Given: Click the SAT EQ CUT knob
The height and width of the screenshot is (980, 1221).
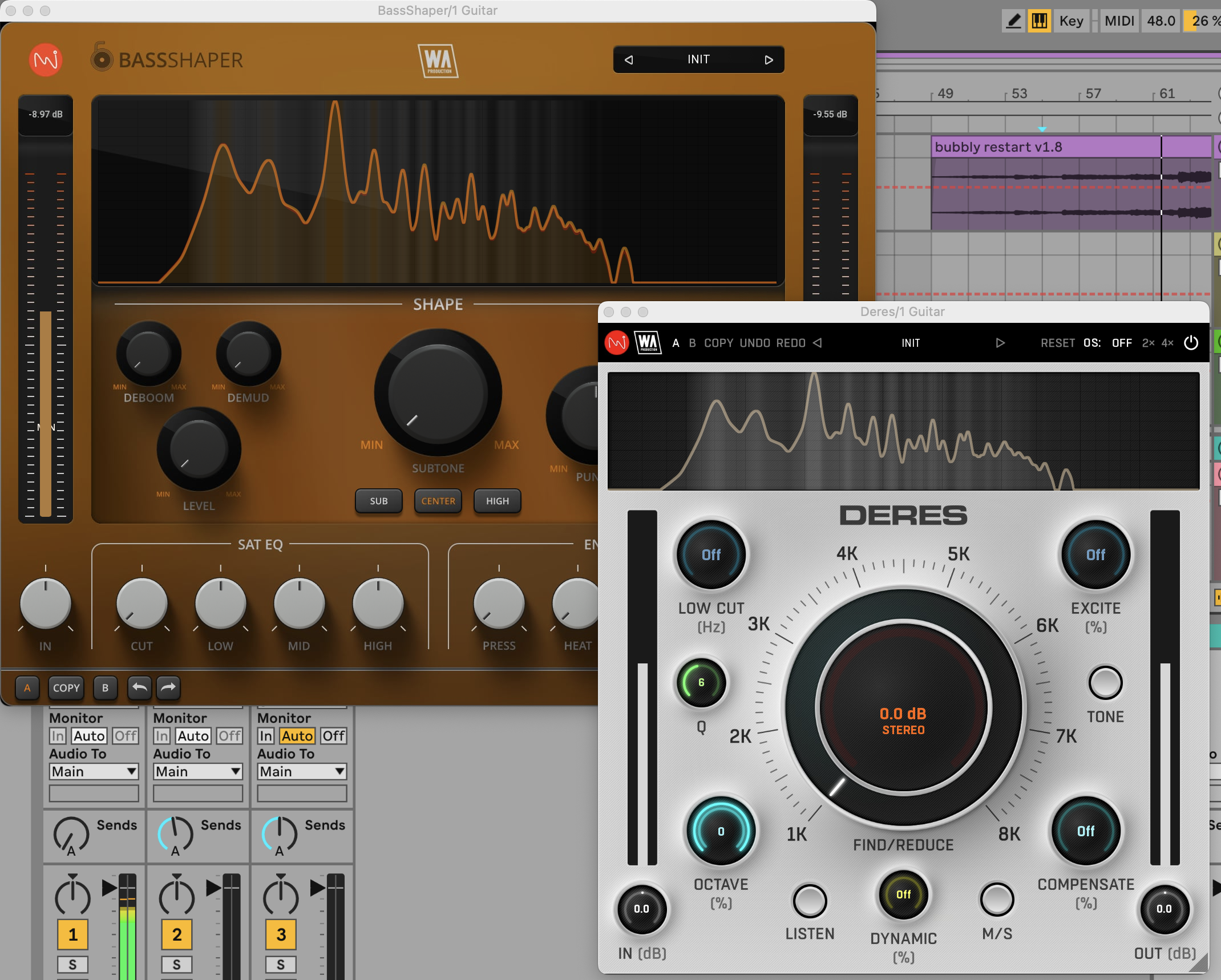Looking at the screenshot, I should 141,604.
